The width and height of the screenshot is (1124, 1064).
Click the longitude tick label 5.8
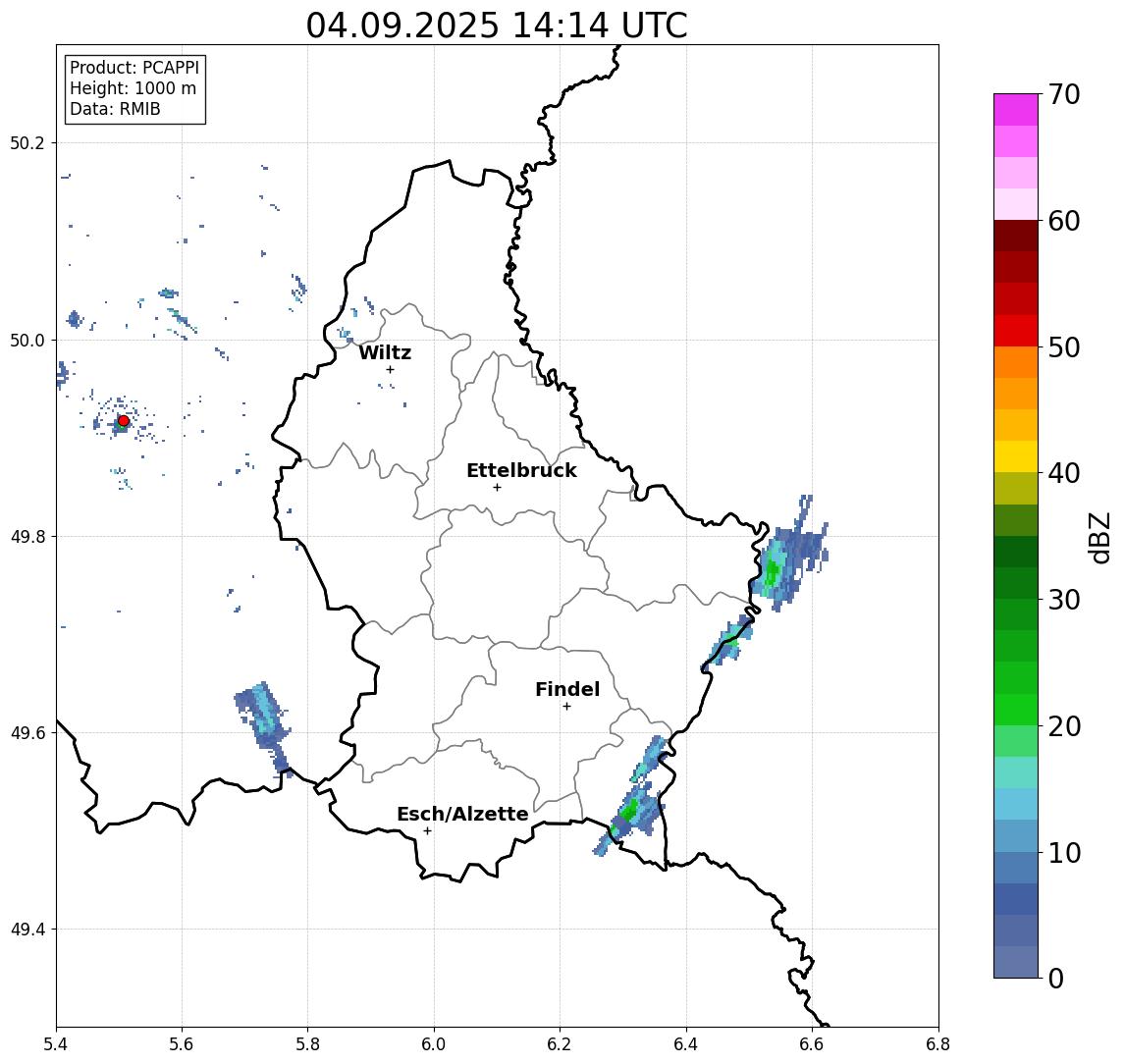(x=307, y=1043)
